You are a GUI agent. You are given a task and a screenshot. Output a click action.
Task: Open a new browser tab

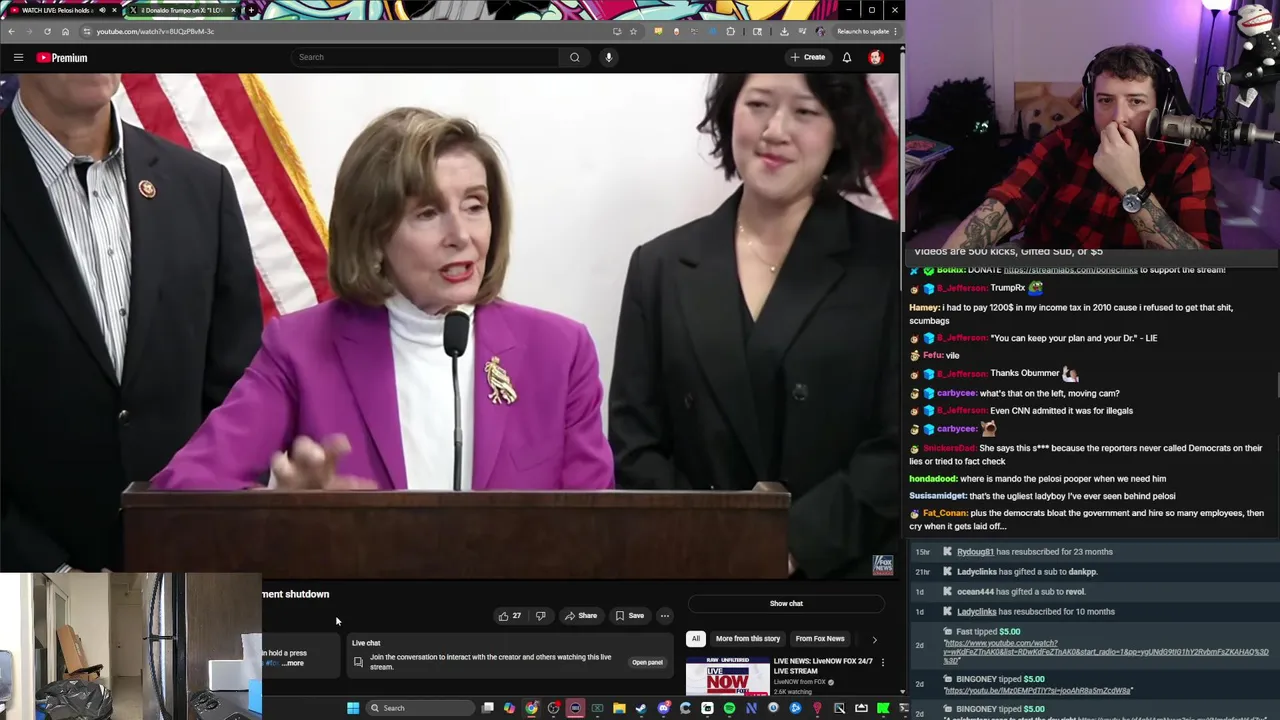pos(250,10)
